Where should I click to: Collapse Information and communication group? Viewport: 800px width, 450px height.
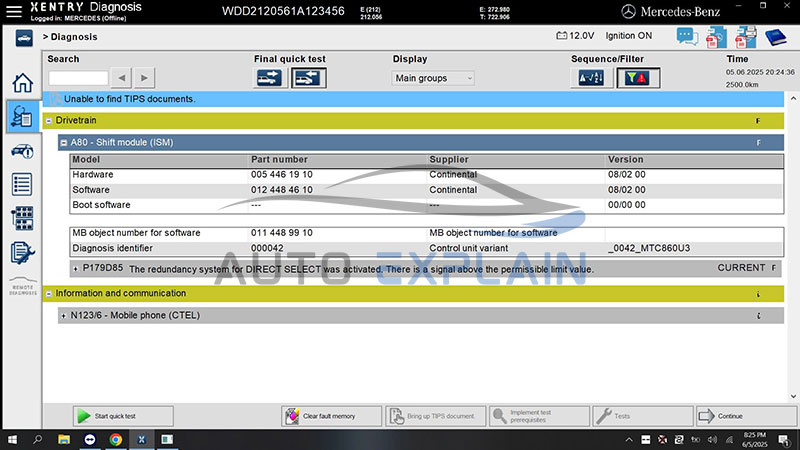point(48,294)
